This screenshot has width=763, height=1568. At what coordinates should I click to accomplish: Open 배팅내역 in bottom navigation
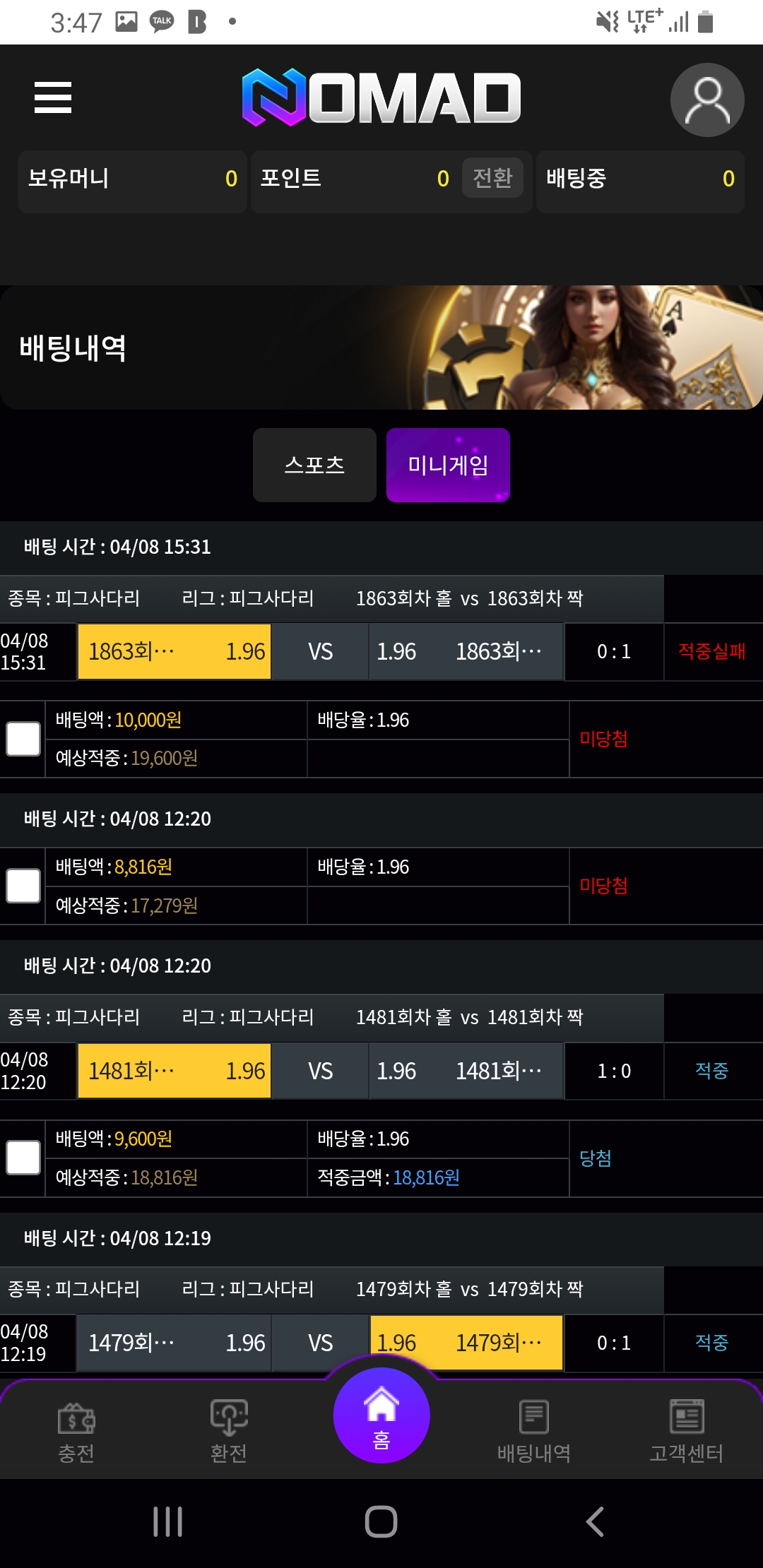click(x=534, y=1431)
